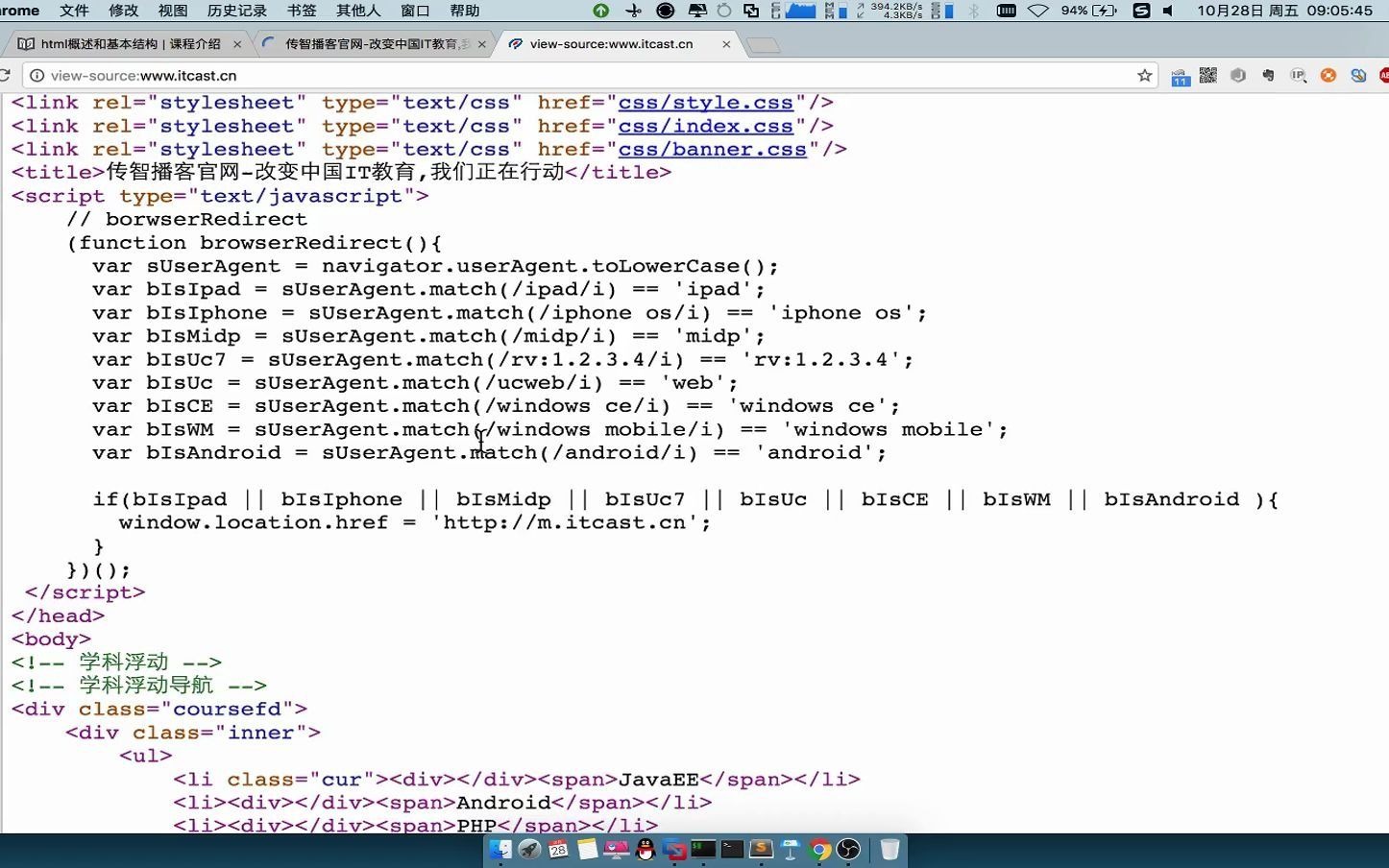Click the battery 94% indicator
The image size is (1389, 868).
pyautogui.click(x=1088, y=11)
